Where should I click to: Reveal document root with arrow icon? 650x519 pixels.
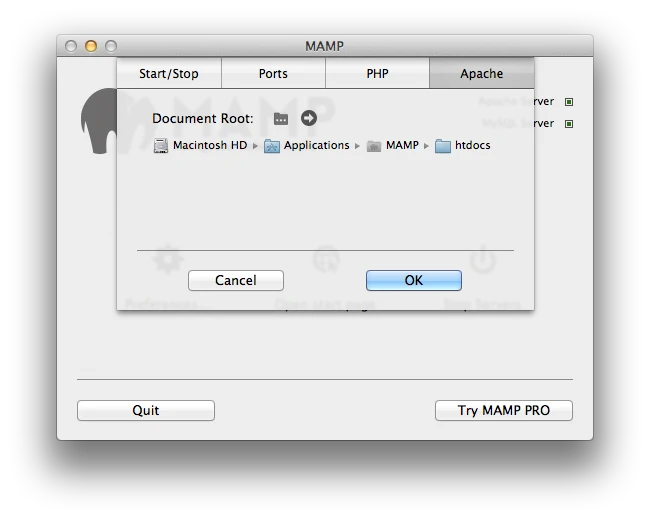(x=309, y=118)
